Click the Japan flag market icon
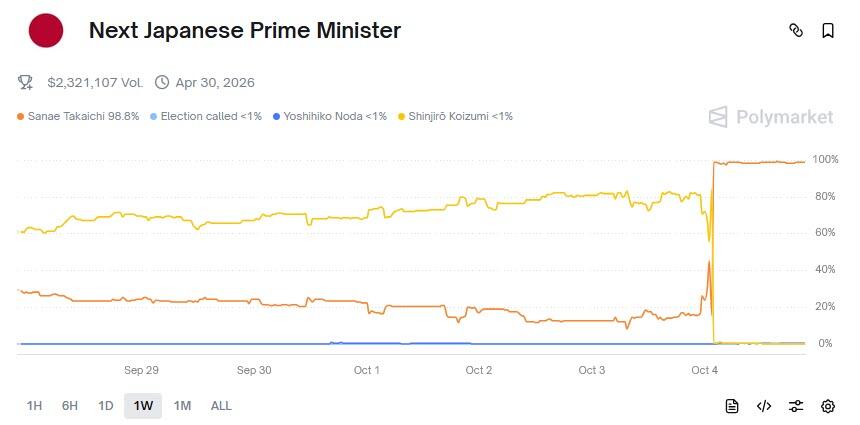The width and height of the screenshot is (860, 425). [46, 31]
